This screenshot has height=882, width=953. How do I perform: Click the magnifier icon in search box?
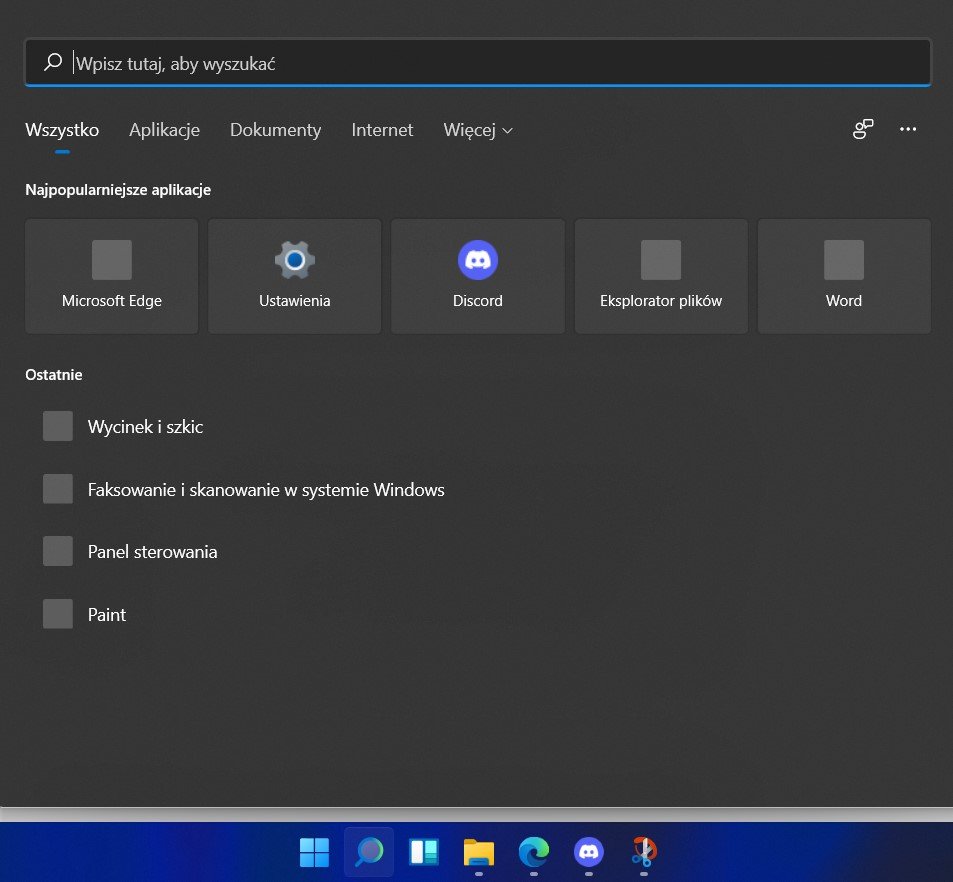[53, 62]
